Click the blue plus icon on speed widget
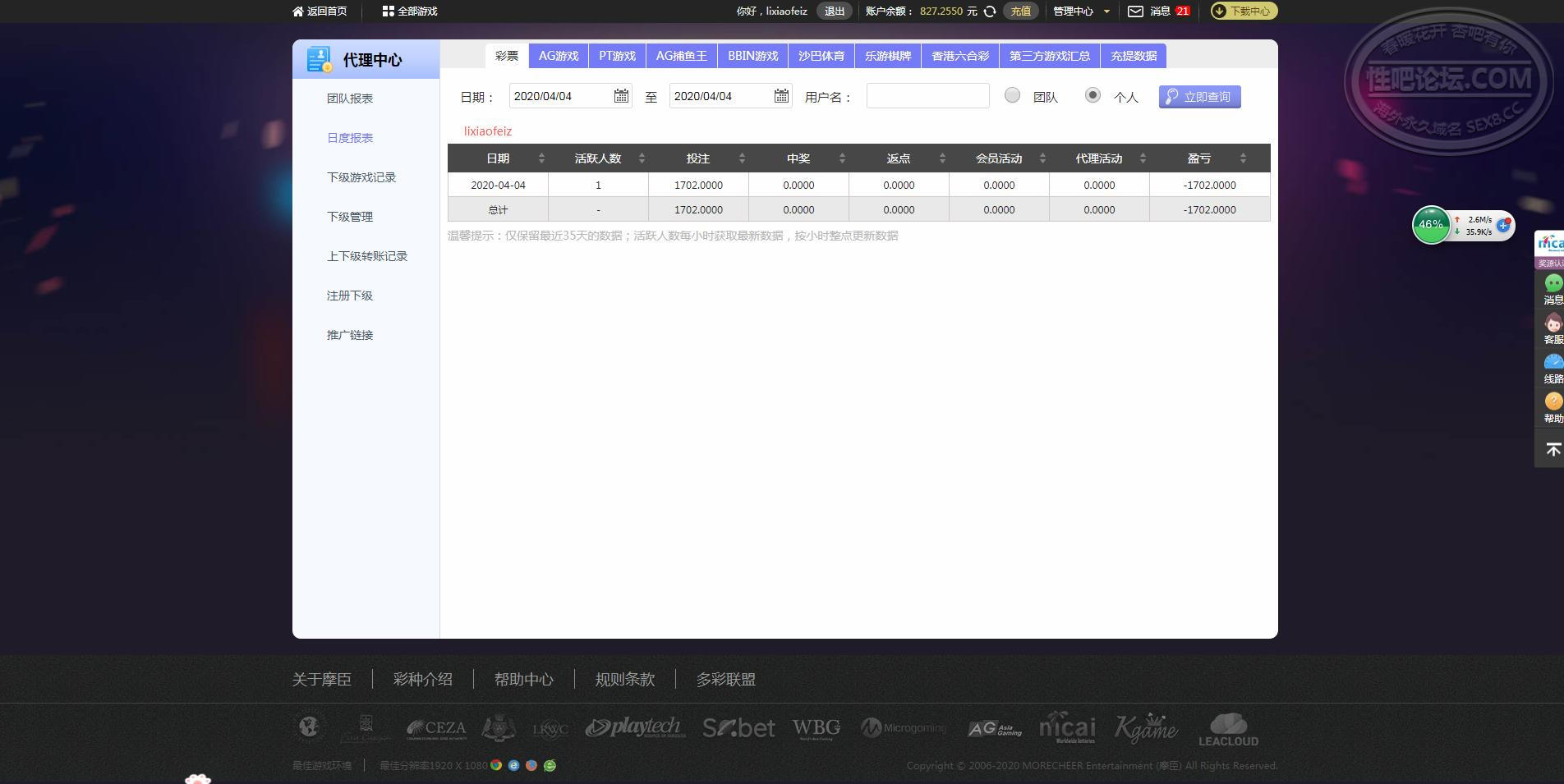1564x784 pixels. 1503,225
